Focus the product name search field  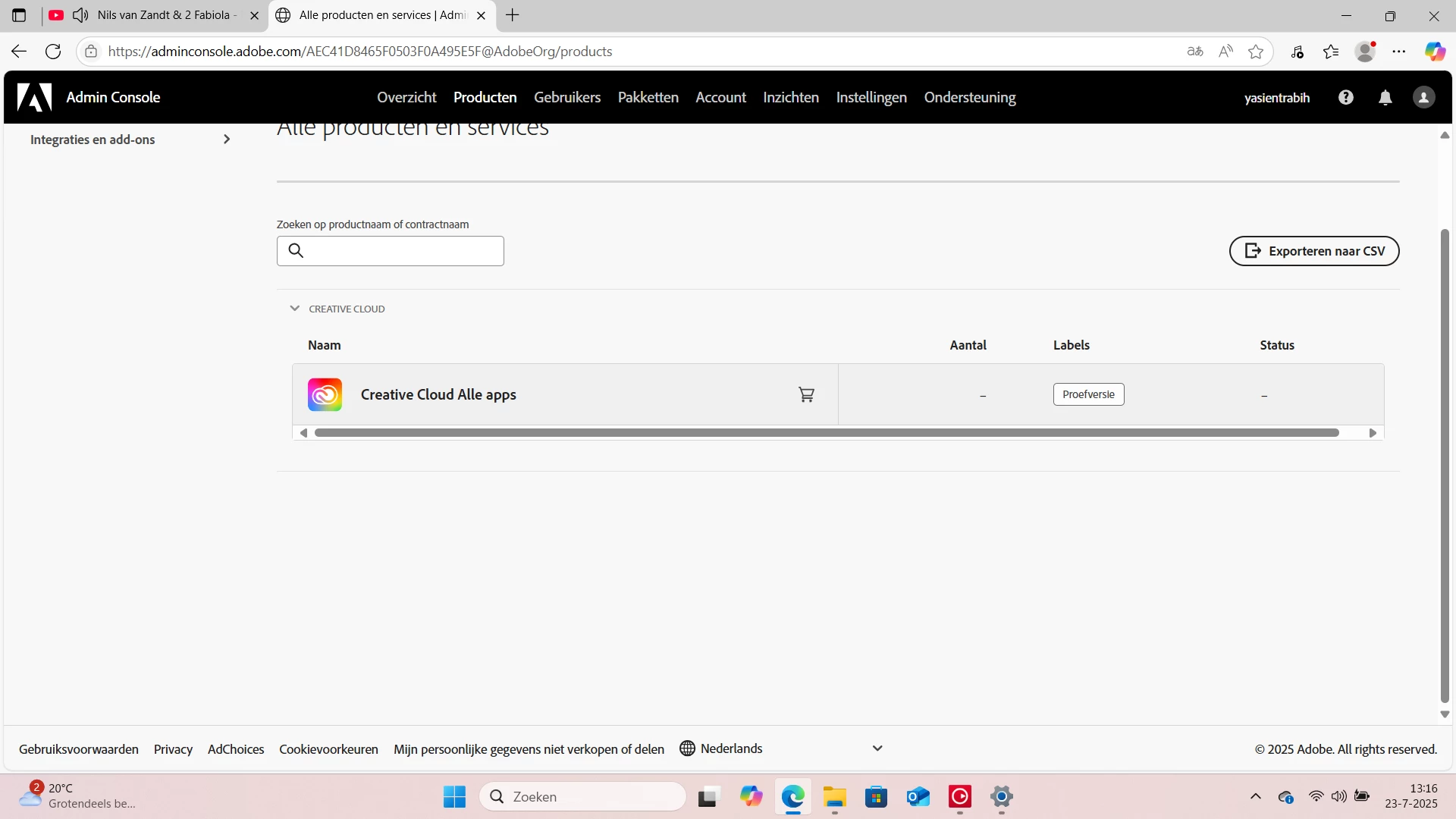pyautogui.click(x=402, y=251)
